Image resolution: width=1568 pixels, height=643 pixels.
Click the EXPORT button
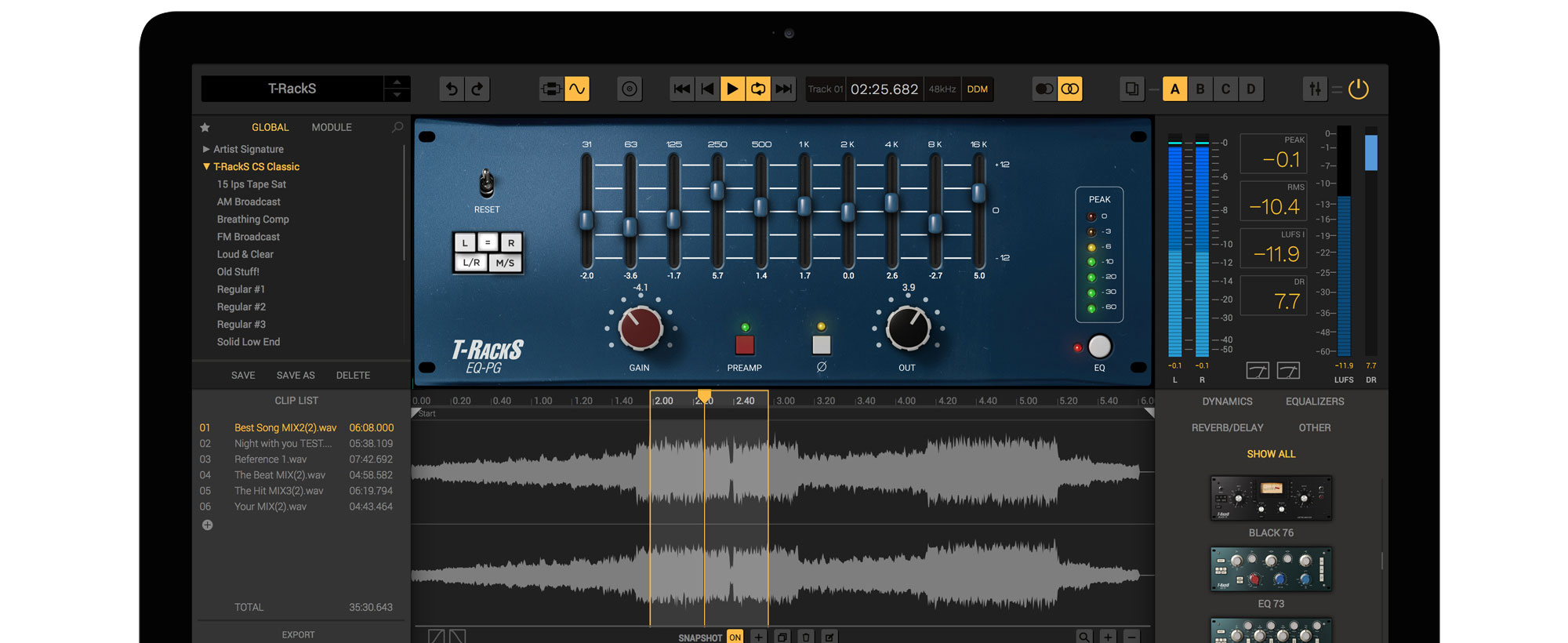point(298,635)
